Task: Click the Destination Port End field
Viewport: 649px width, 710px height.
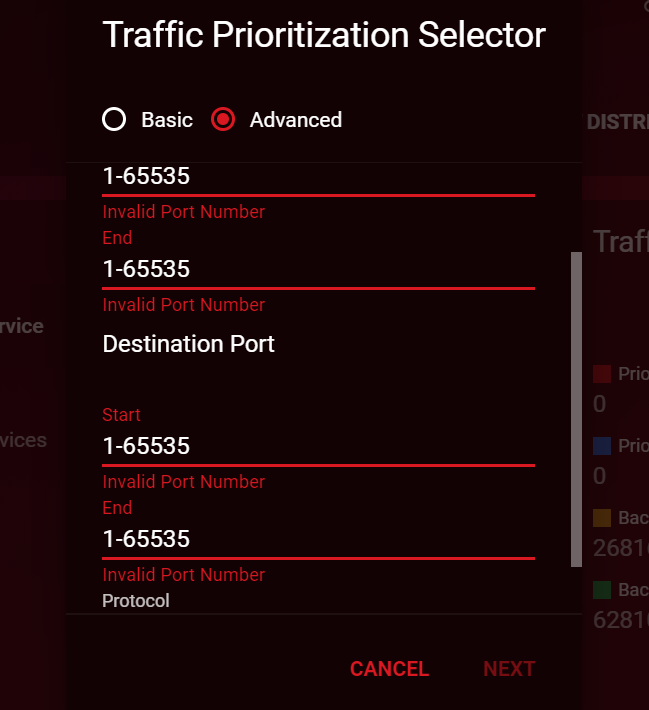Action: point(318,540)
